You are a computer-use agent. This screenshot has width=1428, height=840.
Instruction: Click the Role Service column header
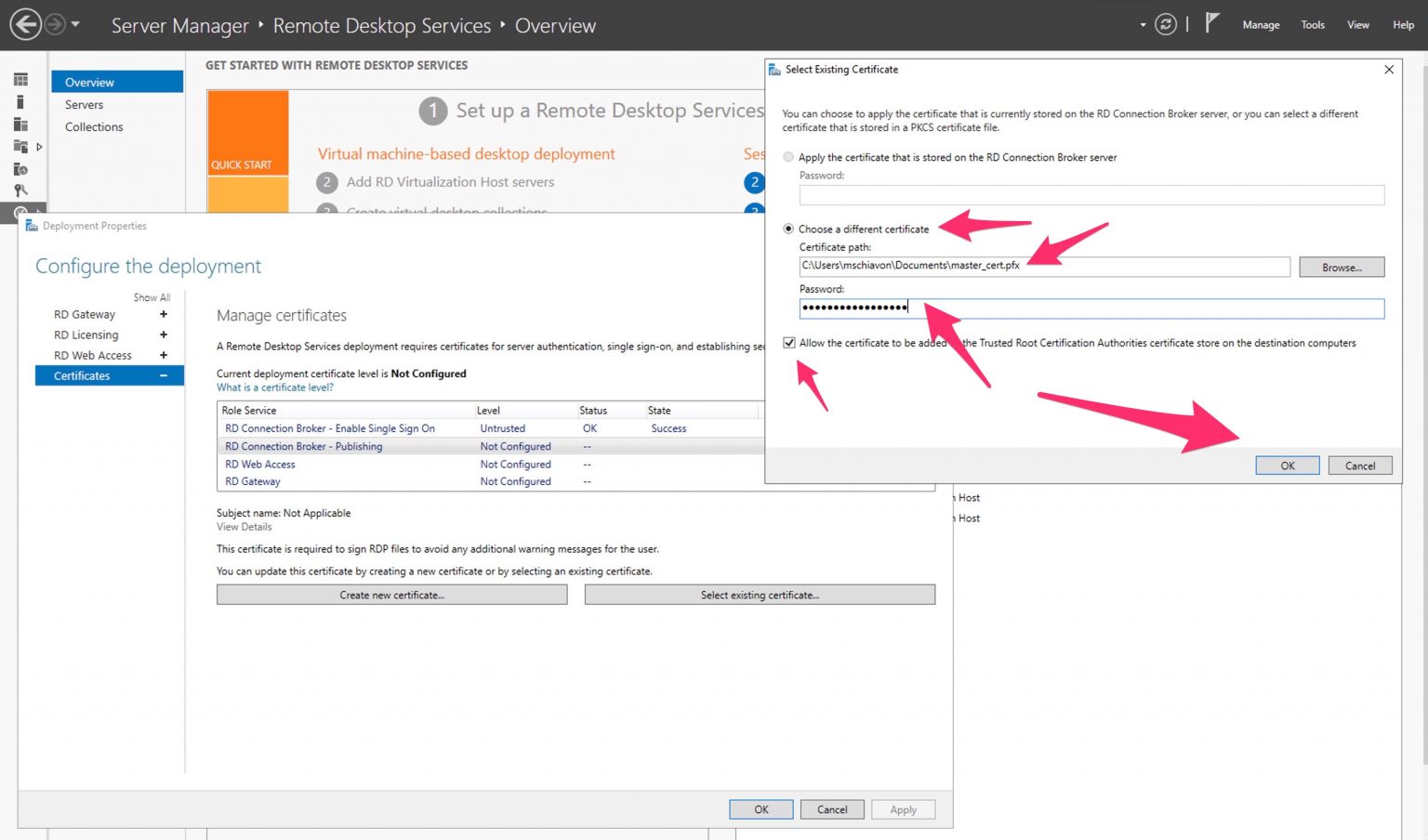[x=345, y=410]
